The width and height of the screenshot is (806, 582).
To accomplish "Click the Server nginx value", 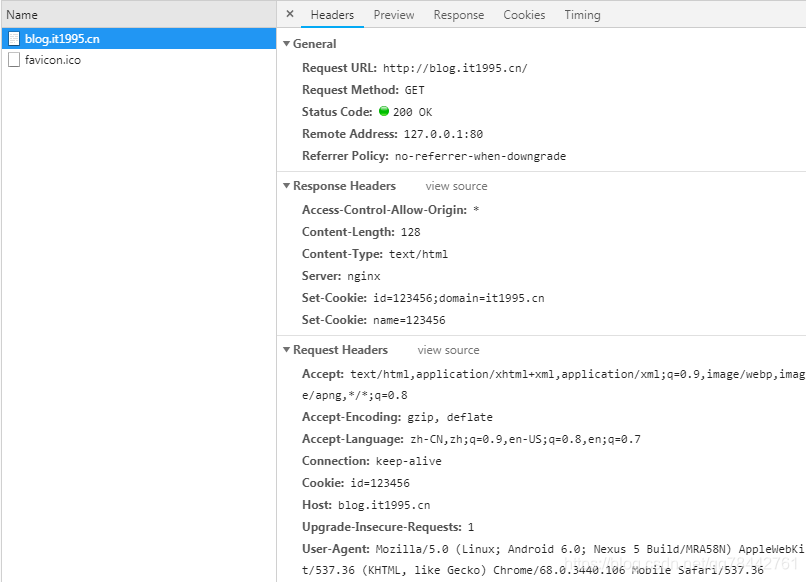I will point(363,276).
